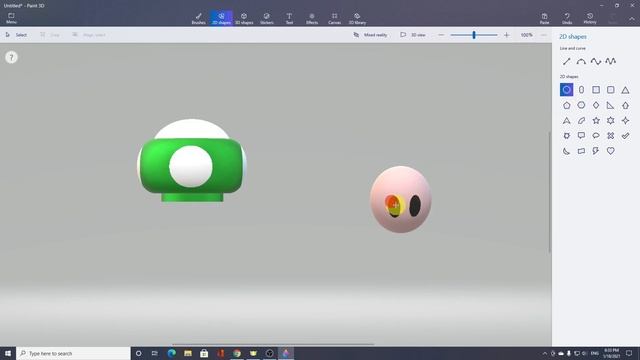The height and width of the screenshot is (360, 640).
Task: Click the canvas vertical scrollbar
Action: (x=549, y=192)
